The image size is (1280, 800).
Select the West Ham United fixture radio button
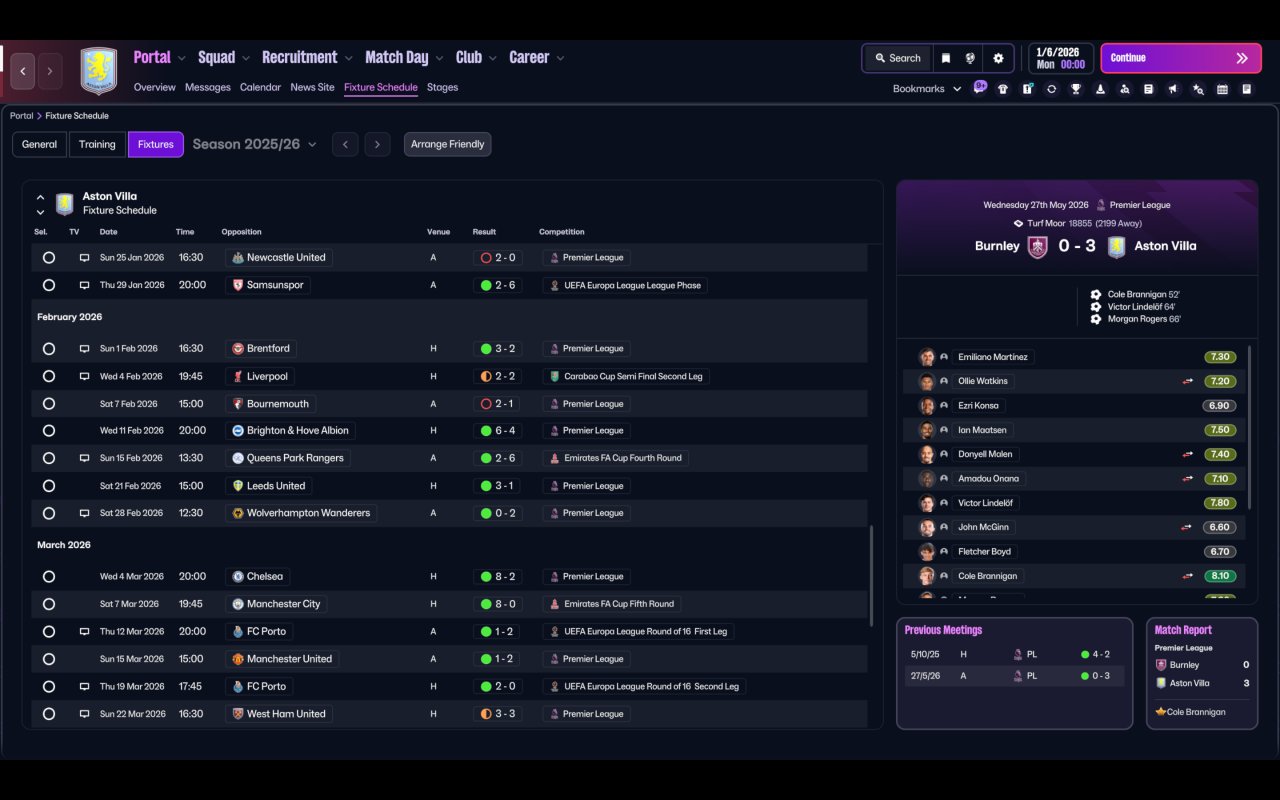tap(49, 714)
